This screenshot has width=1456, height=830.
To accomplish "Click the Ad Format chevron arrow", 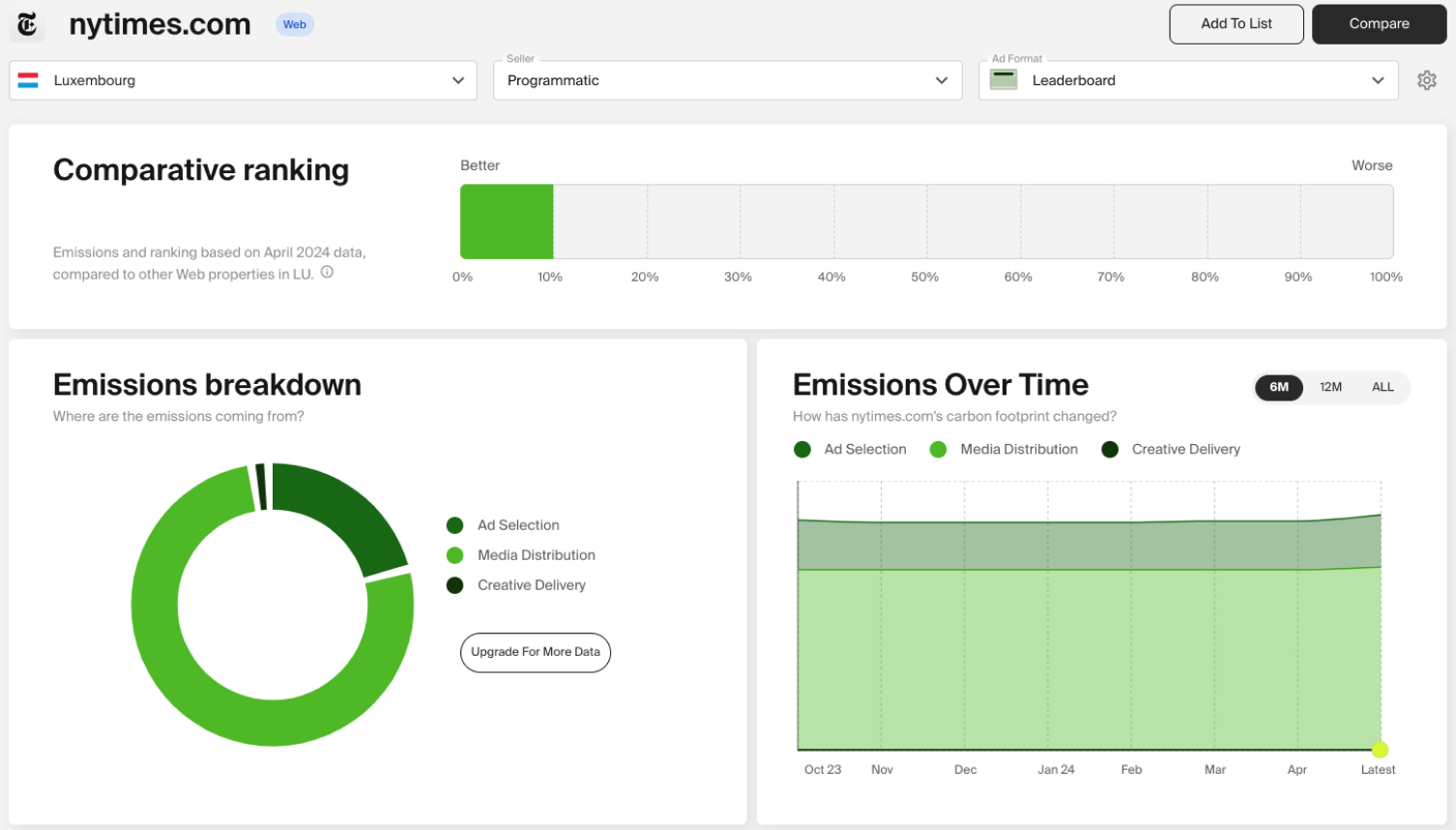I will 1378,80.
